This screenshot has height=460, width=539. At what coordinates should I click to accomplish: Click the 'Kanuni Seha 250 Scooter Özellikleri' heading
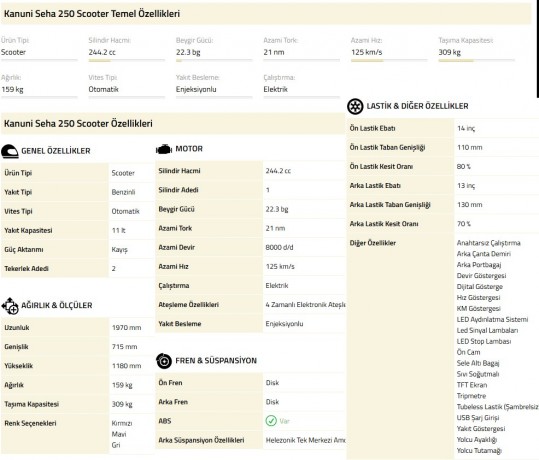tap(78, 123)
